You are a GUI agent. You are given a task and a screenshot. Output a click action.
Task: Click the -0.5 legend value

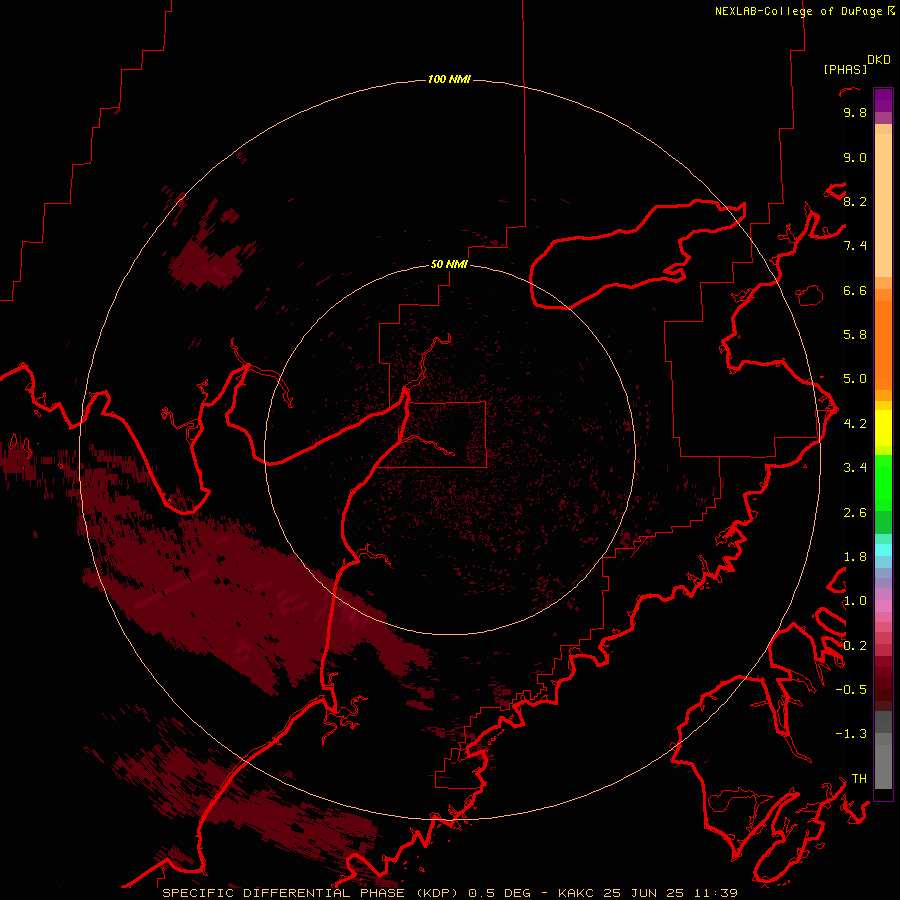pyautogui.click(x=851, y=690)
